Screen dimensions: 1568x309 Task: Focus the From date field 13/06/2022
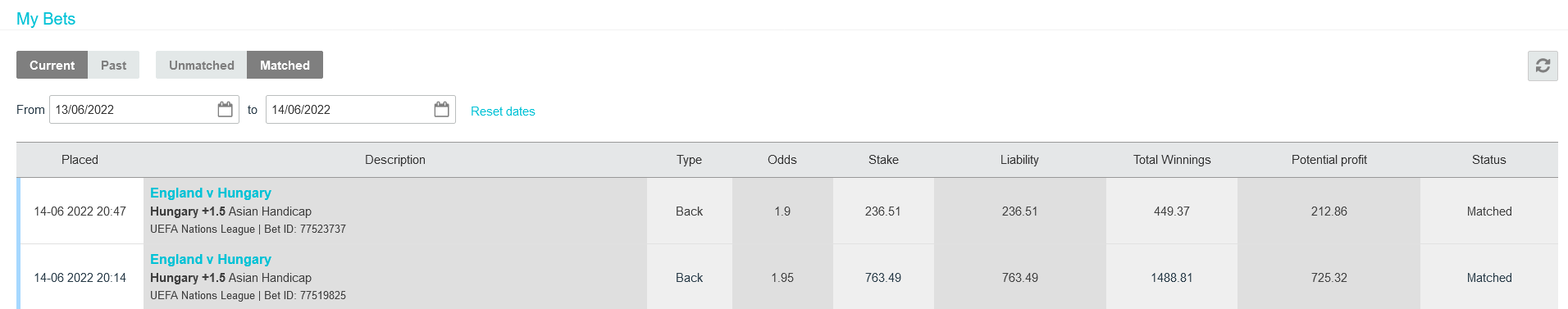tap(144, 109)
